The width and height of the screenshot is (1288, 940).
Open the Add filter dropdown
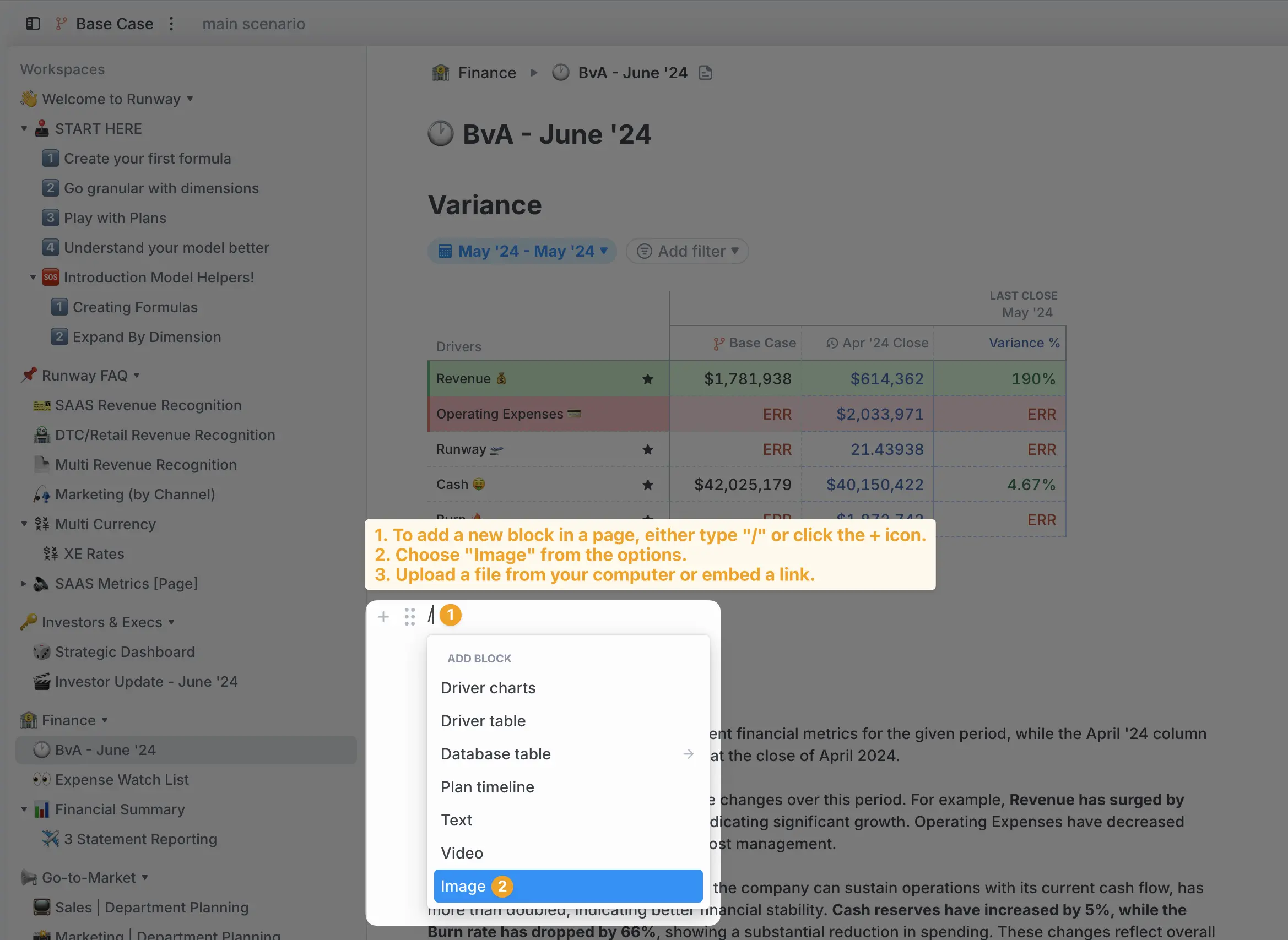tap(687, 251)
